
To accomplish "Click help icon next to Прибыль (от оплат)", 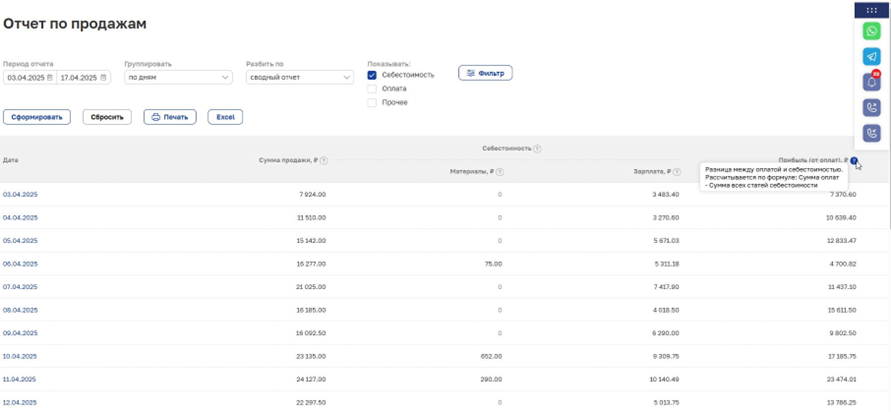I will pyautogui.click(x=854, y=161).
